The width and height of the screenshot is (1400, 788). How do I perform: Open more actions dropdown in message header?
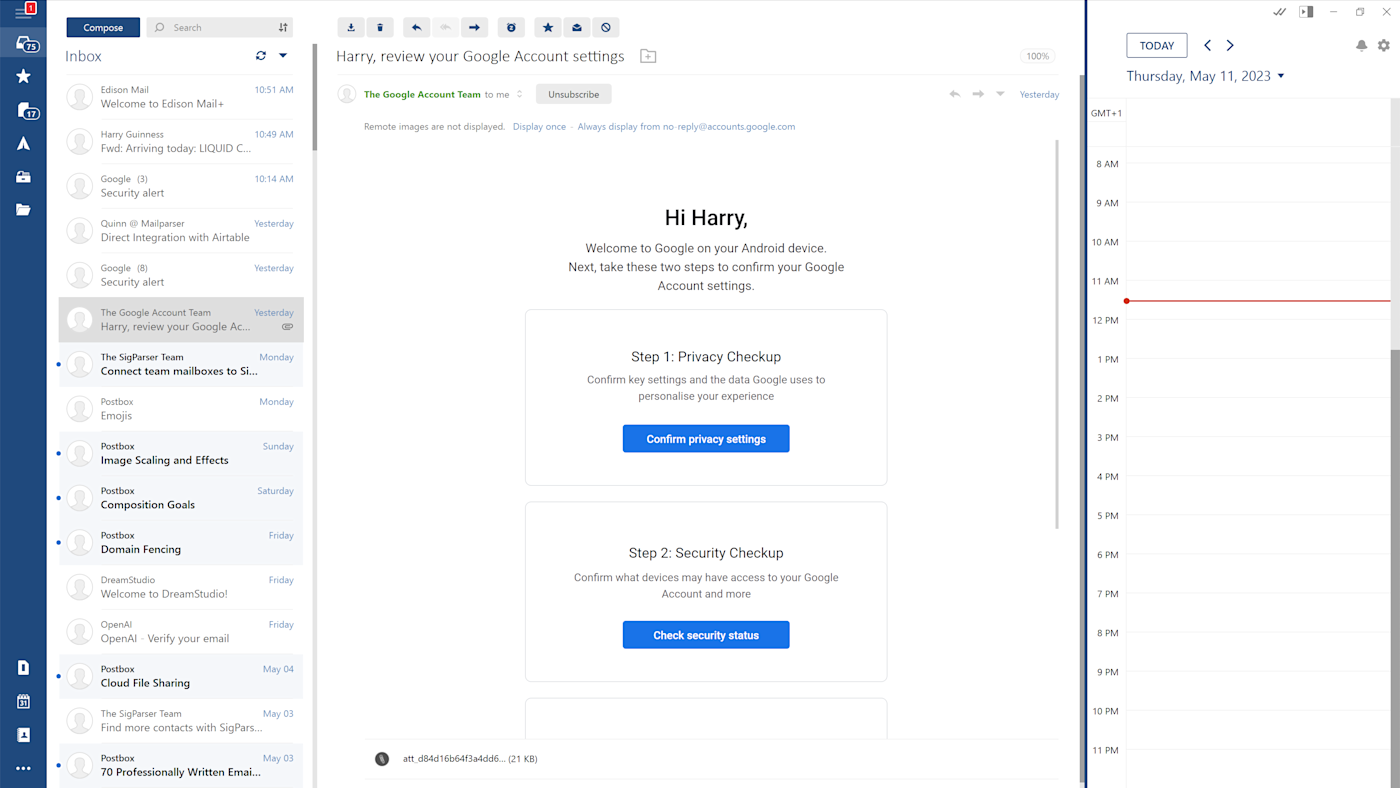[x=1000, y=94]
